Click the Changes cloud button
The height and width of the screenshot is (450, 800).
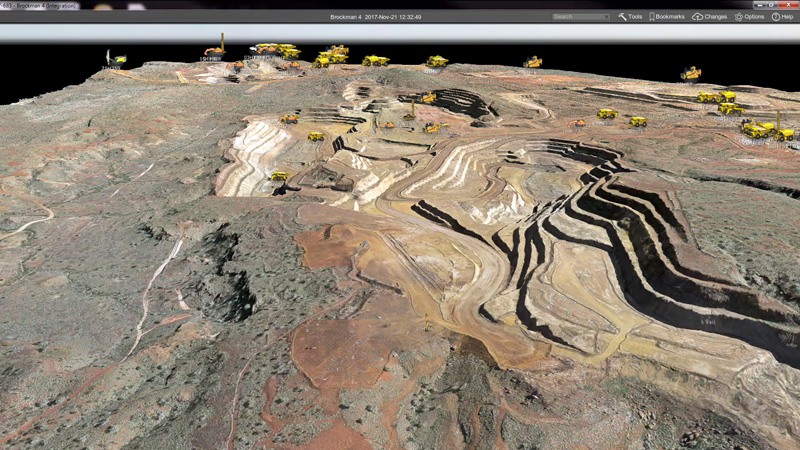point(710,17)
